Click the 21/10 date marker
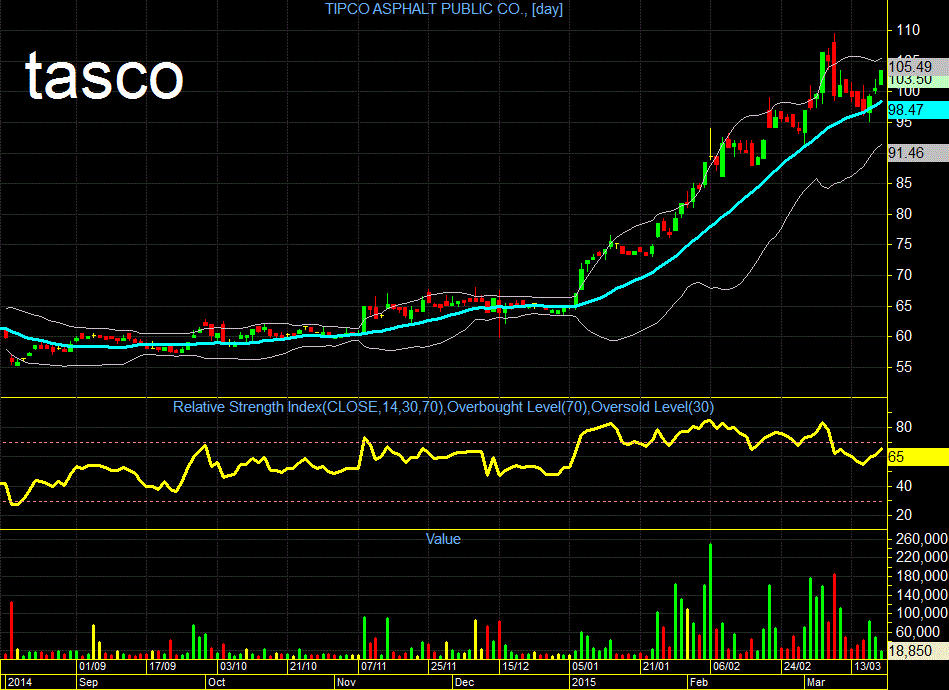This screenshot has height=690, width=949. [x=303, y=666]
